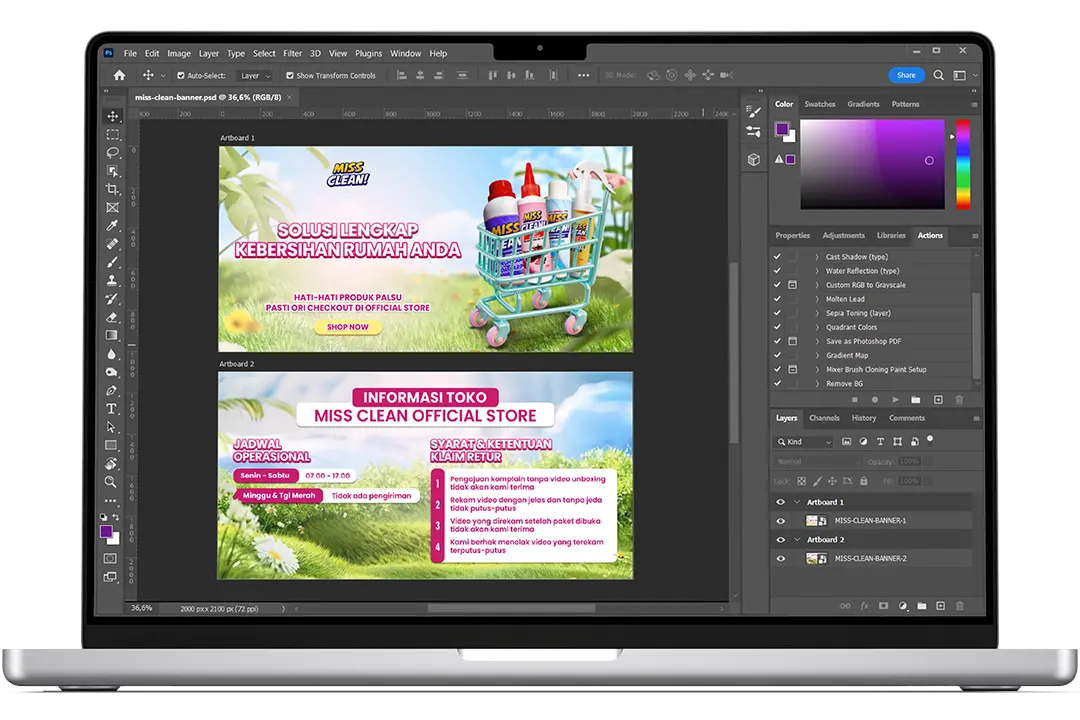Click the blue Share button

[x=906, y=75]
